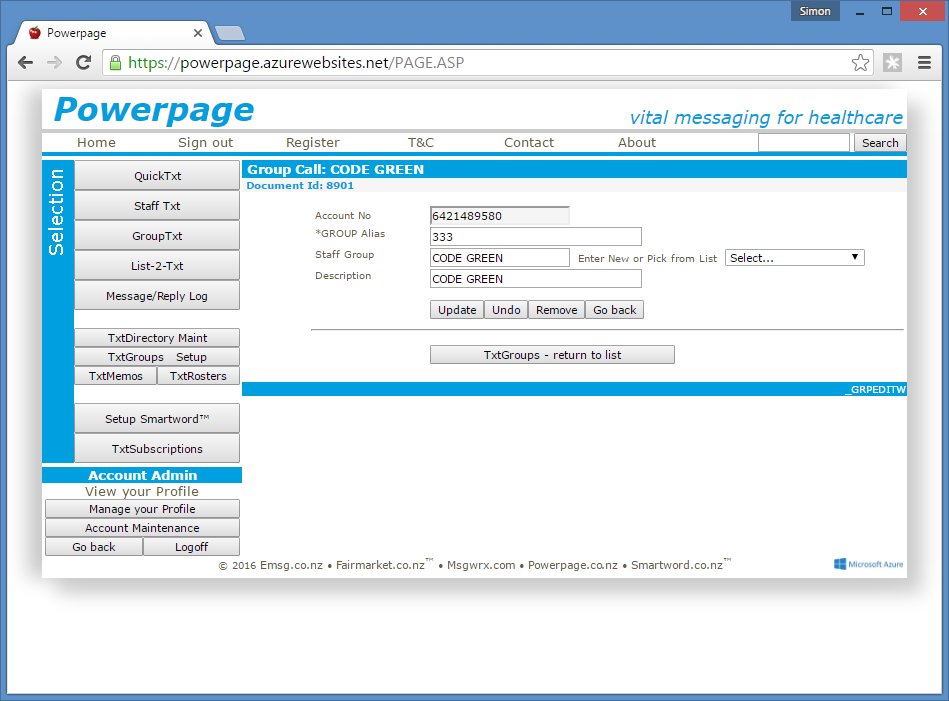Click the Logoff button
The height and width of the screenshot is (701, 949).
(x=191, y=547)
